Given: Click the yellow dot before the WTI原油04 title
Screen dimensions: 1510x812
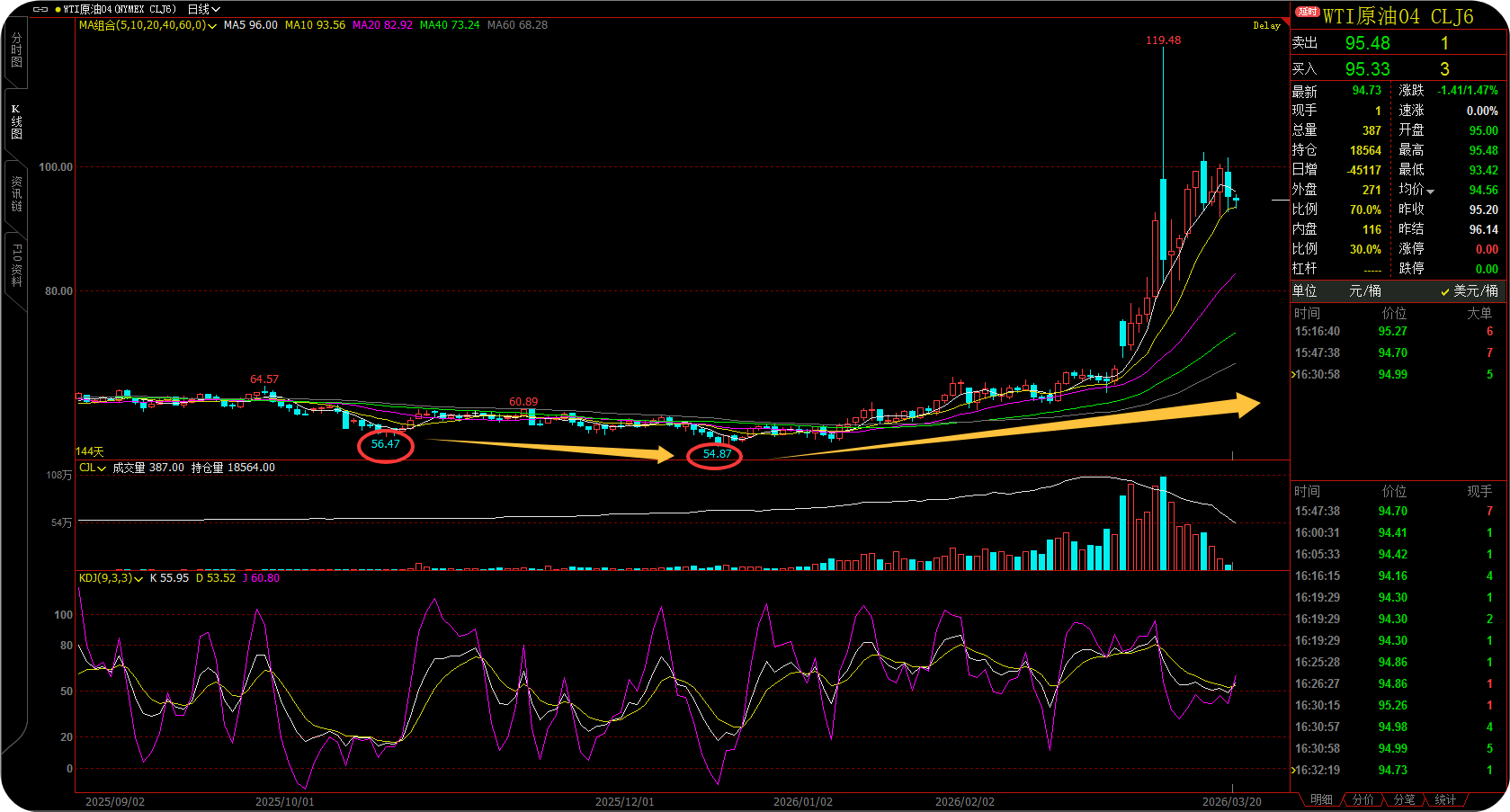Looking at the screenshot, I should pyautogui.click(x=58, y=9).
